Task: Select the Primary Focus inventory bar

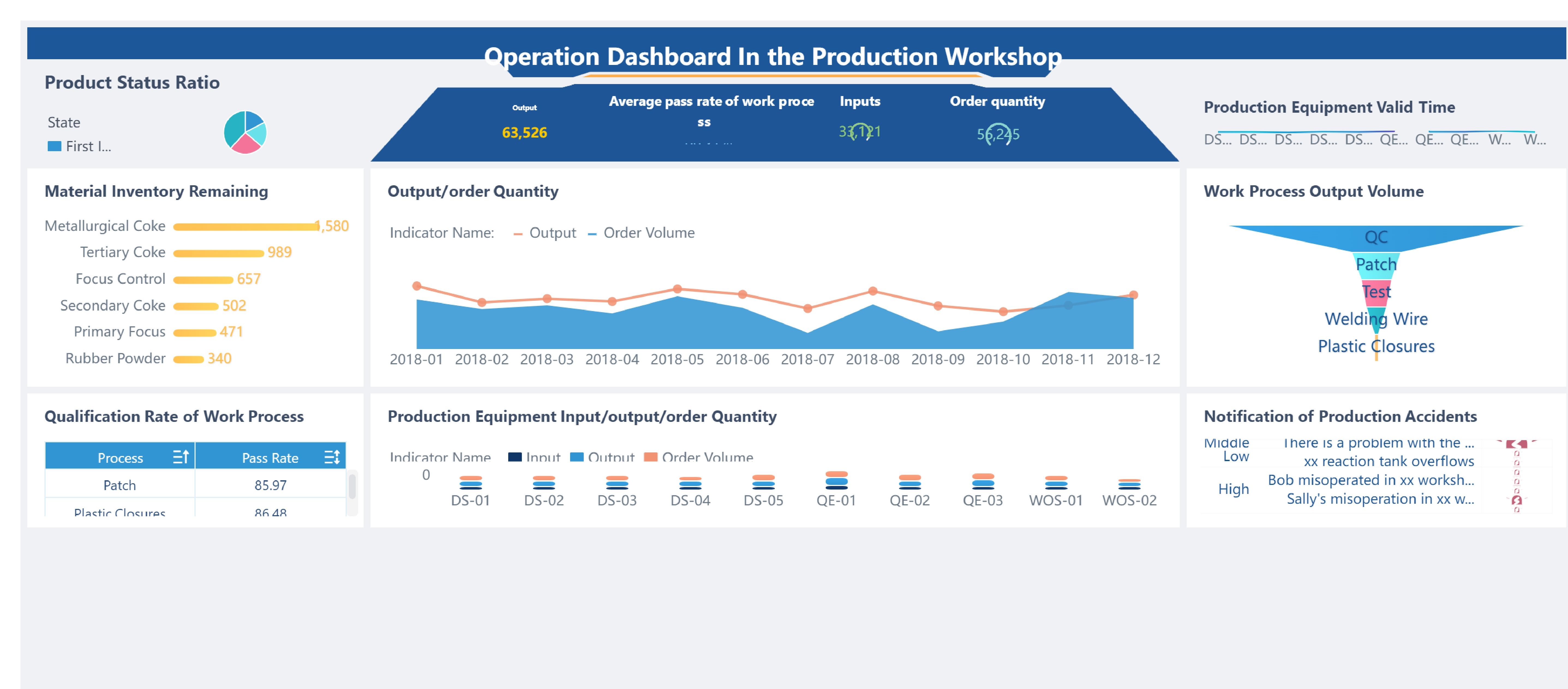Action: click(x=195, y=333)
